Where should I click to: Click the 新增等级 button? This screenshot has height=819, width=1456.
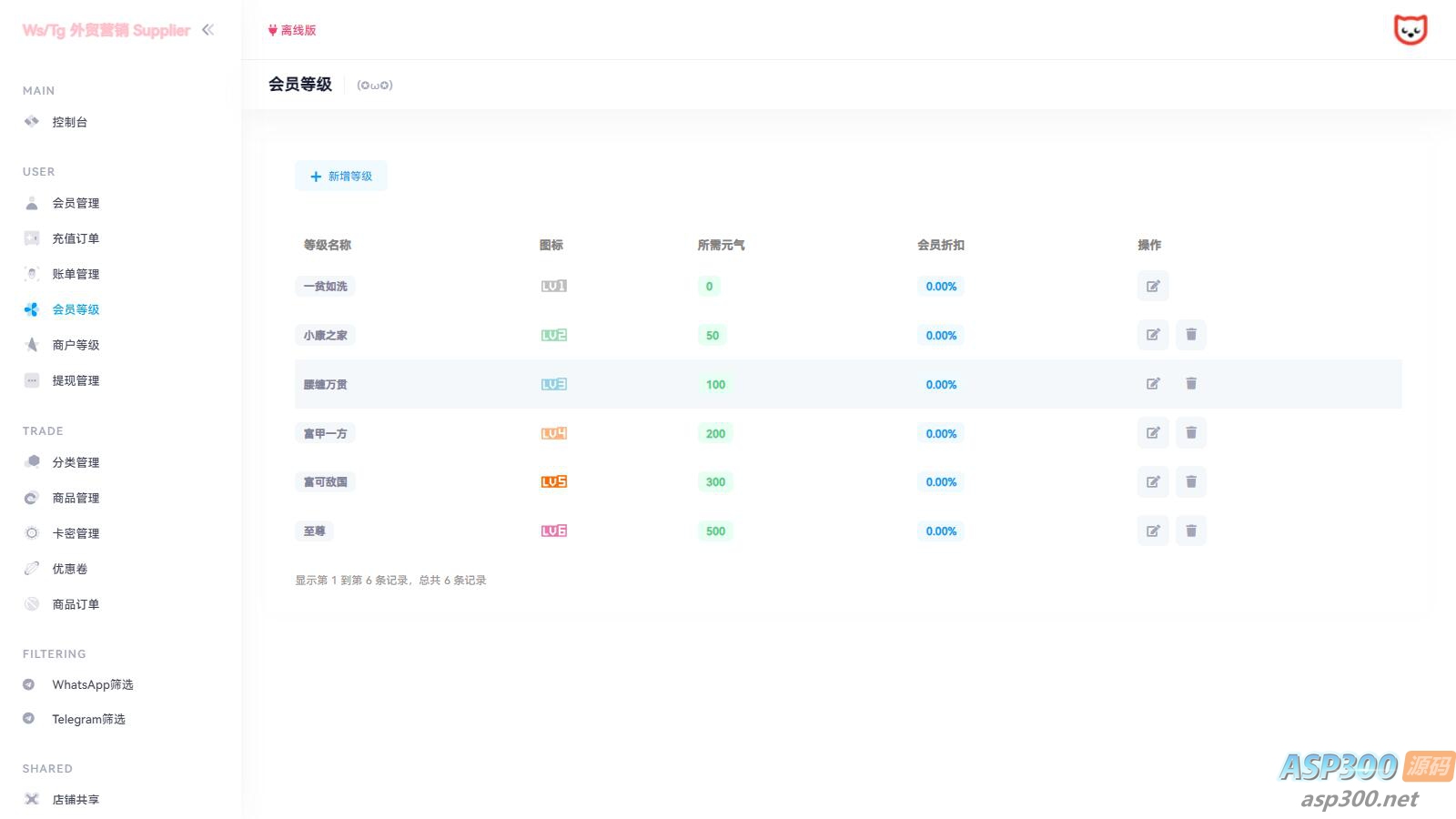point(341,177)
